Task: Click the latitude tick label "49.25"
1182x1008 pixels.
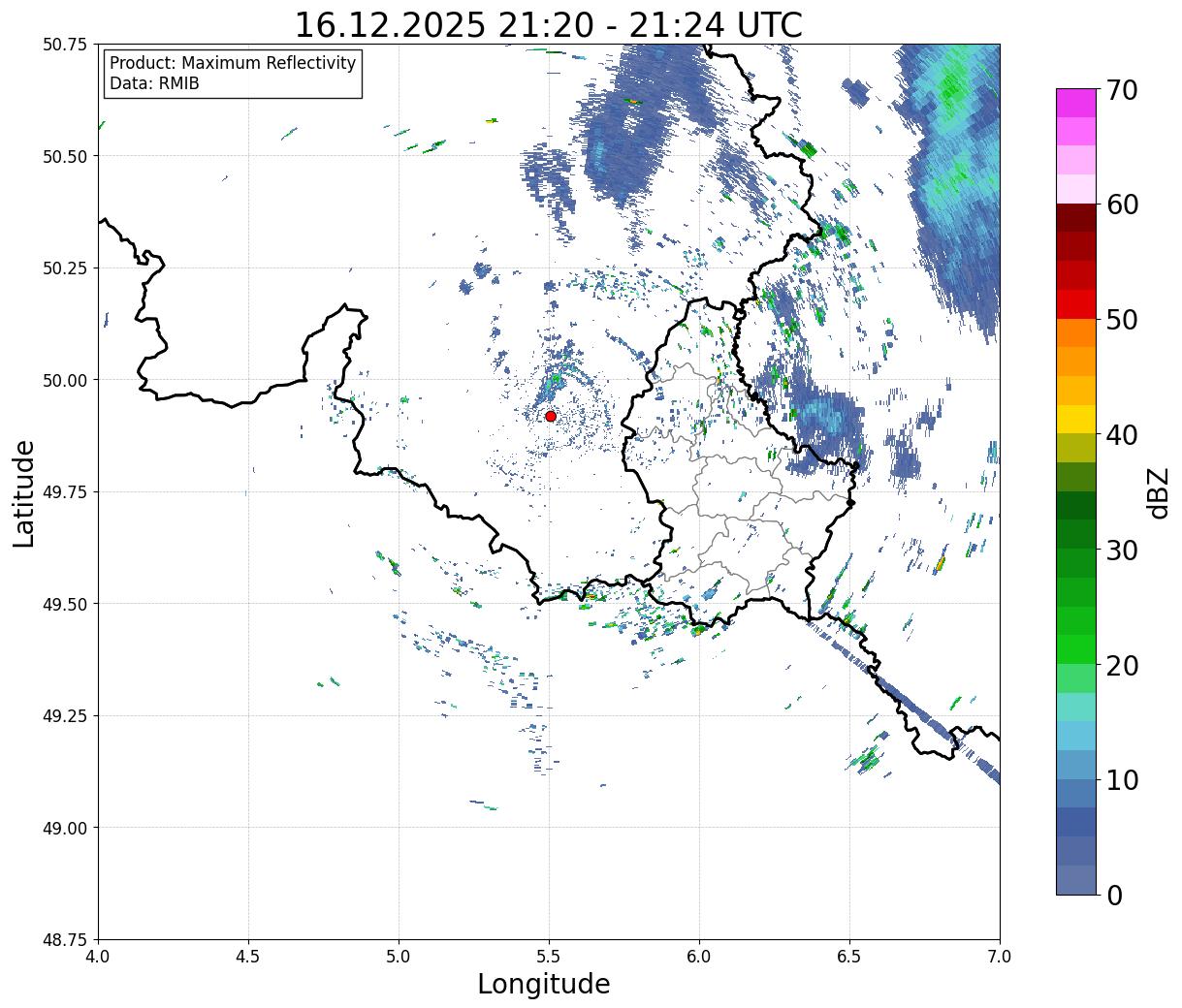Action: pyautogui.click(x=65, y=716)
